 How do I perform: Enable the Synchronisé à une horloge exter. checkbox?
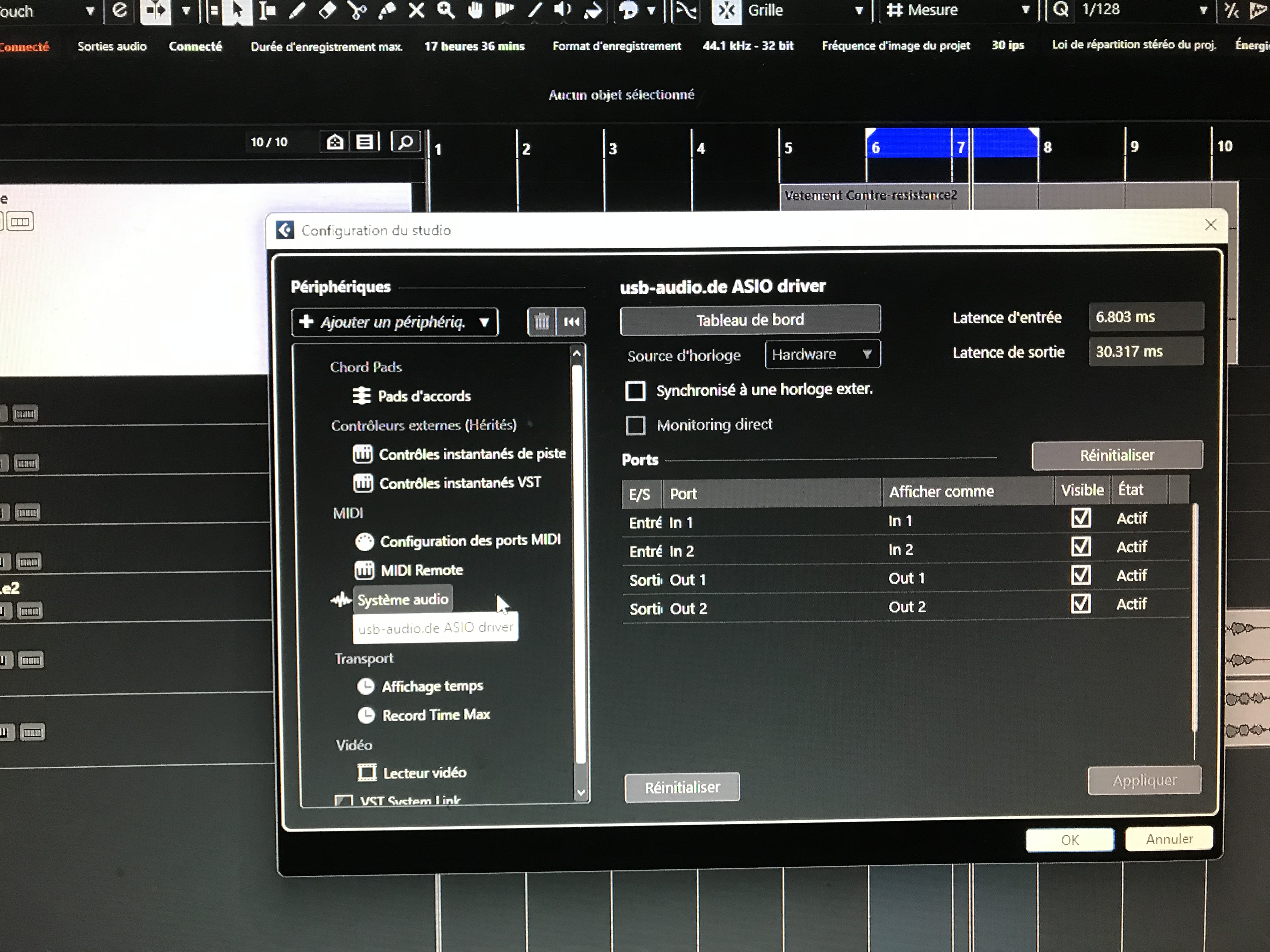(x=635, y=390)
